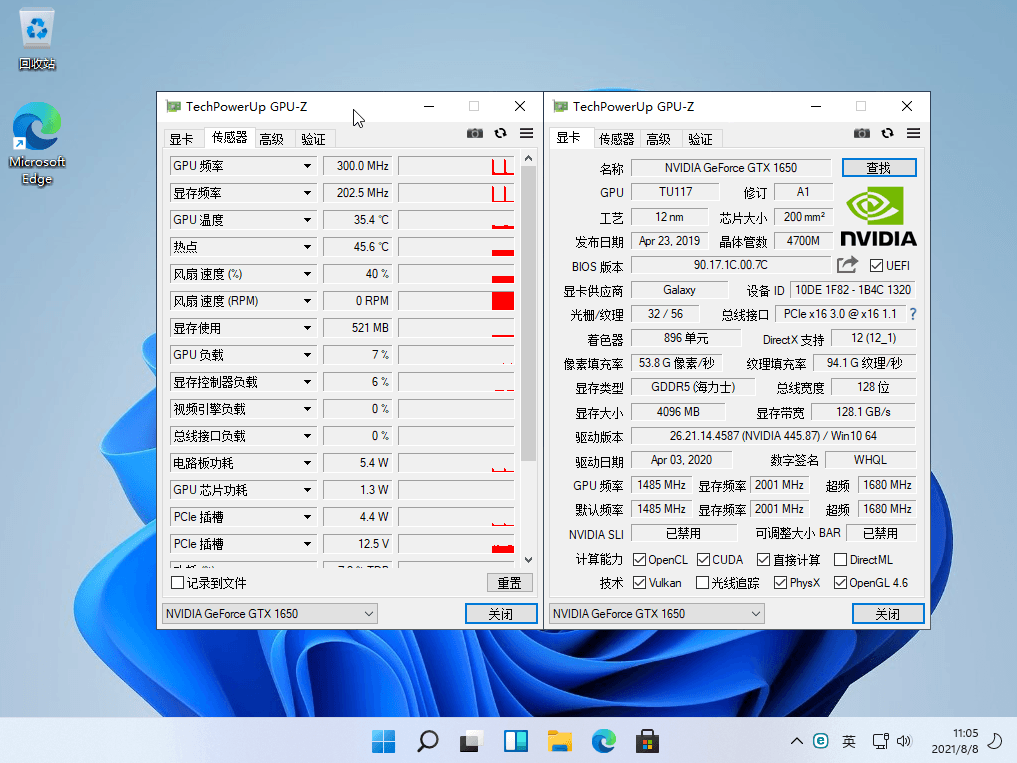Image resolution: width=1017 pixels, height=763 pixels.
Task: Toggle the 直接计算 checkbox
Action: (763, 559)
